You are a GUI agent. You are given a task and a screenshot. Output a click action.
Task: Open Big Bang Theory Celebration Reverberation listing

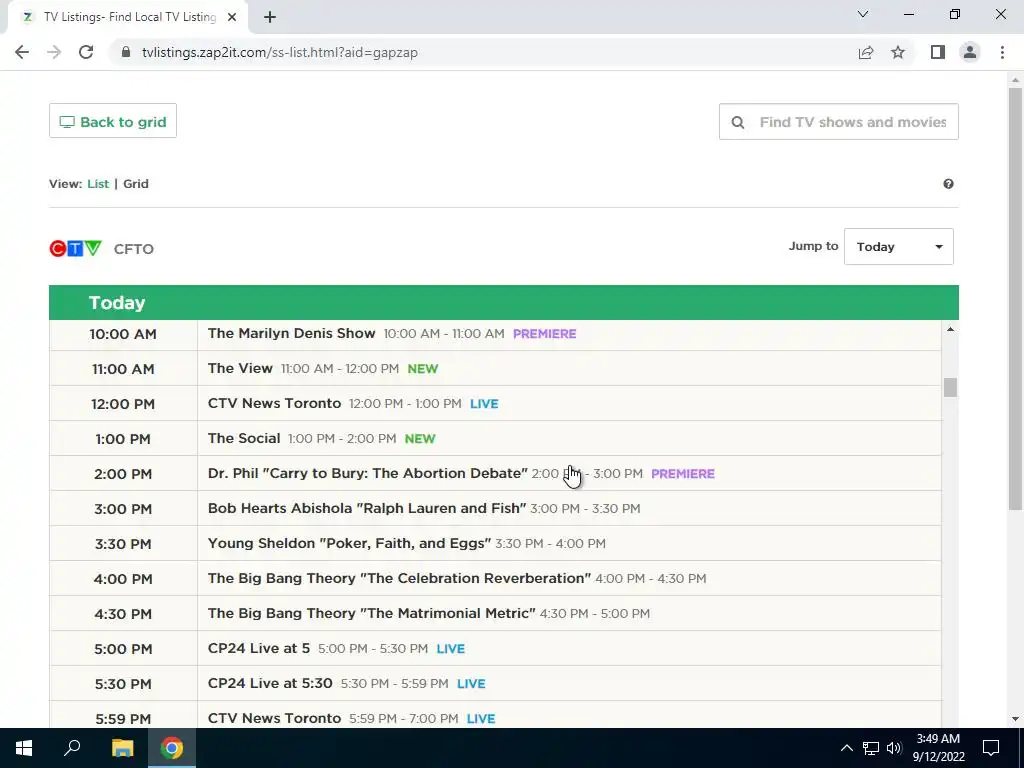[399, 579]
